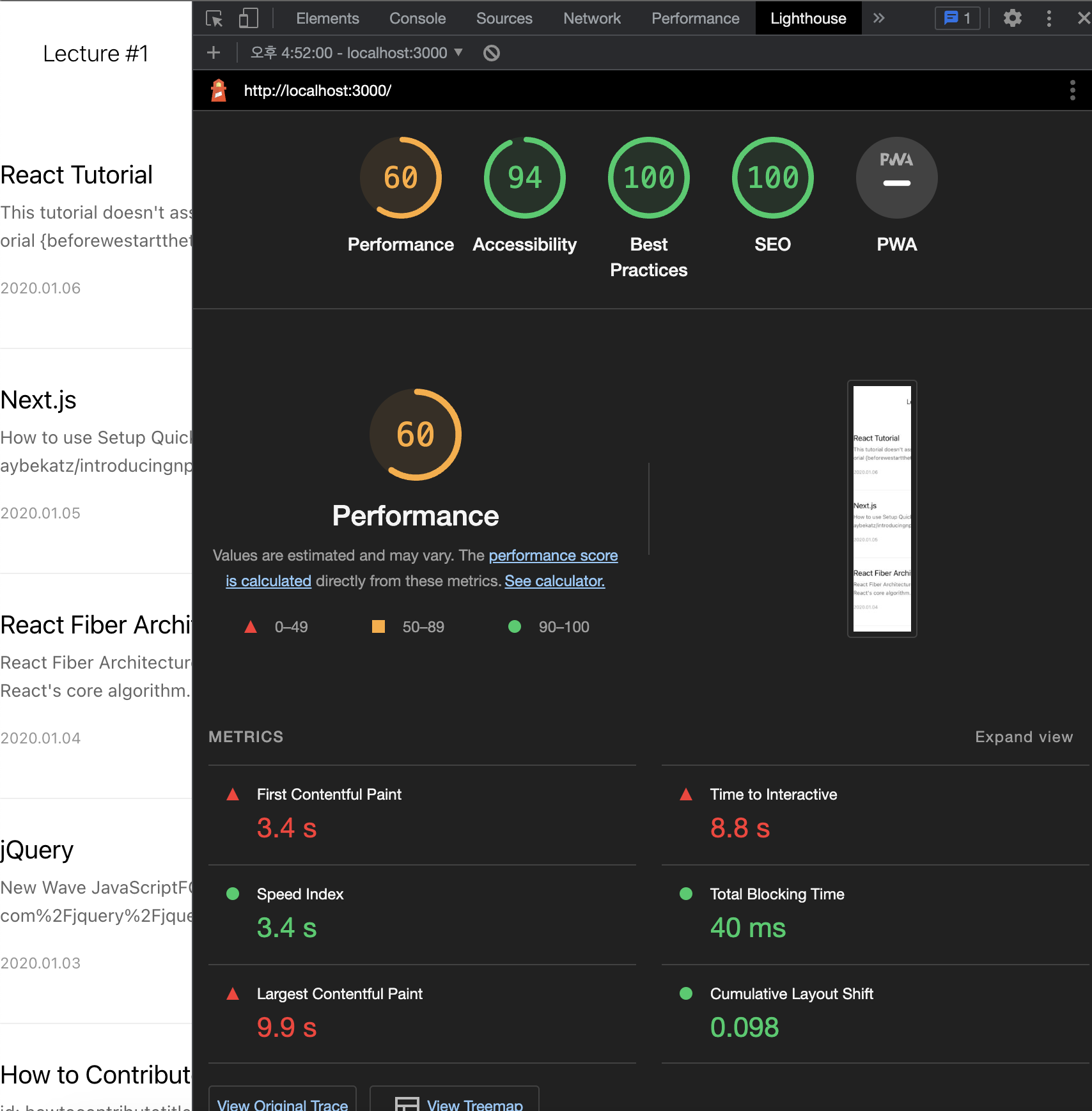This screenshot has width=1092, height=1111.
Task: Click the 'Lecture #1' page header
Action: click(96, 54)
